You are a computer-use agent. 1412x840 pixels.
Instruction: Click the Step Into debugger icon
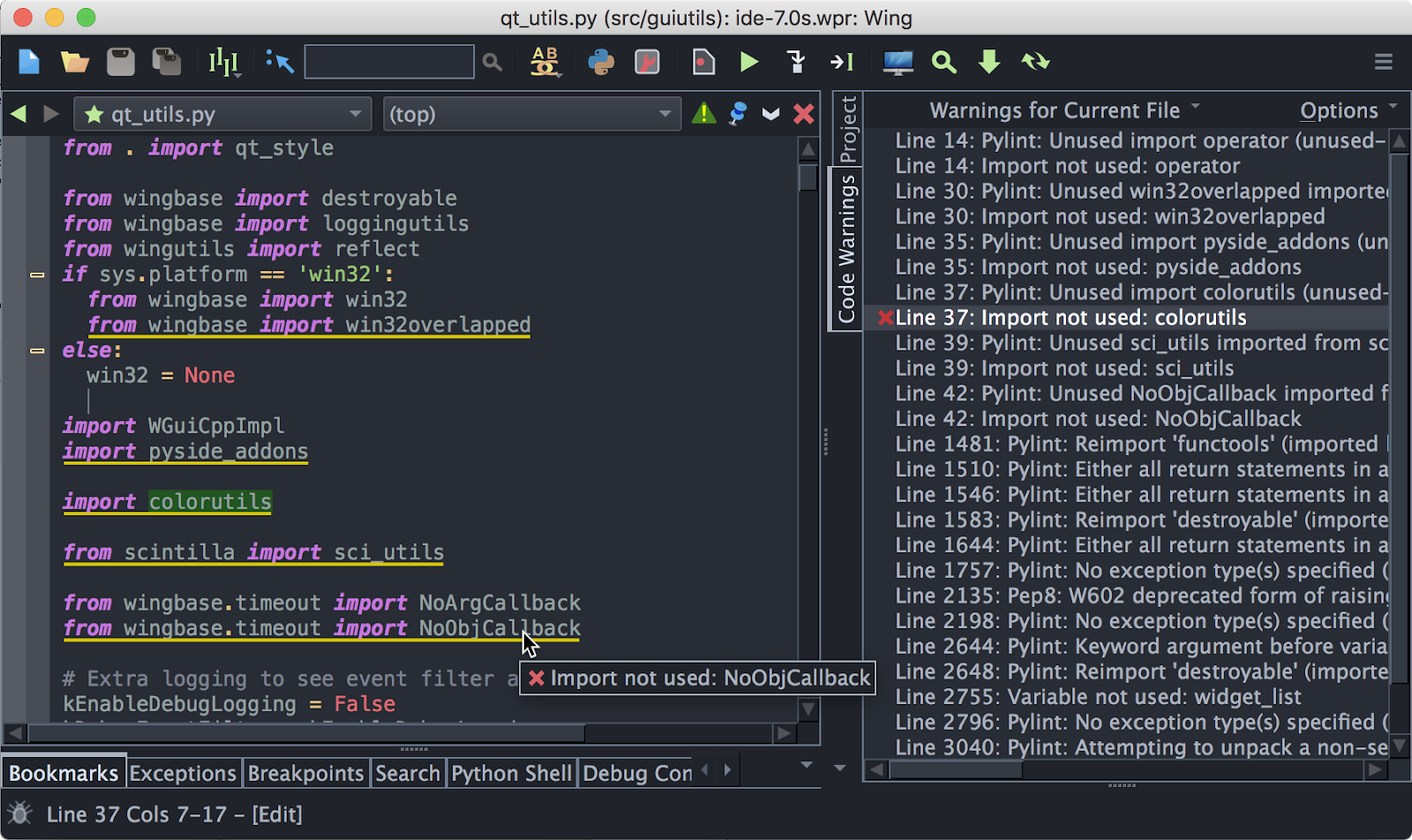tap(796, 62)
